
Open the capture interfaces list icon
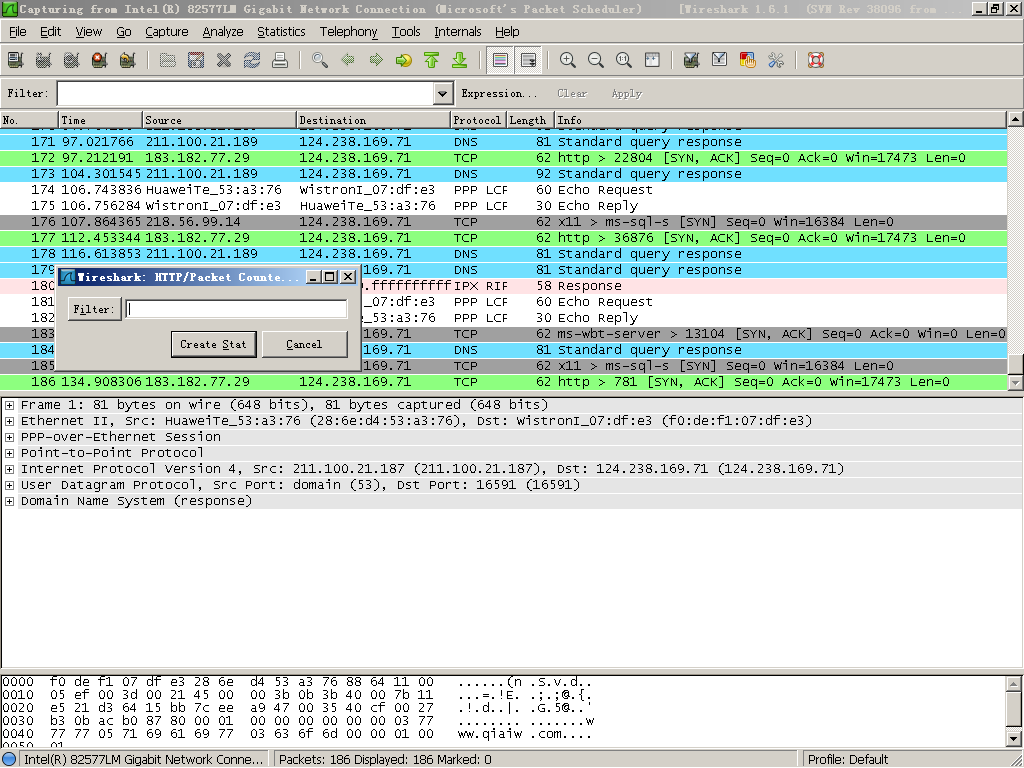(16, 60)
